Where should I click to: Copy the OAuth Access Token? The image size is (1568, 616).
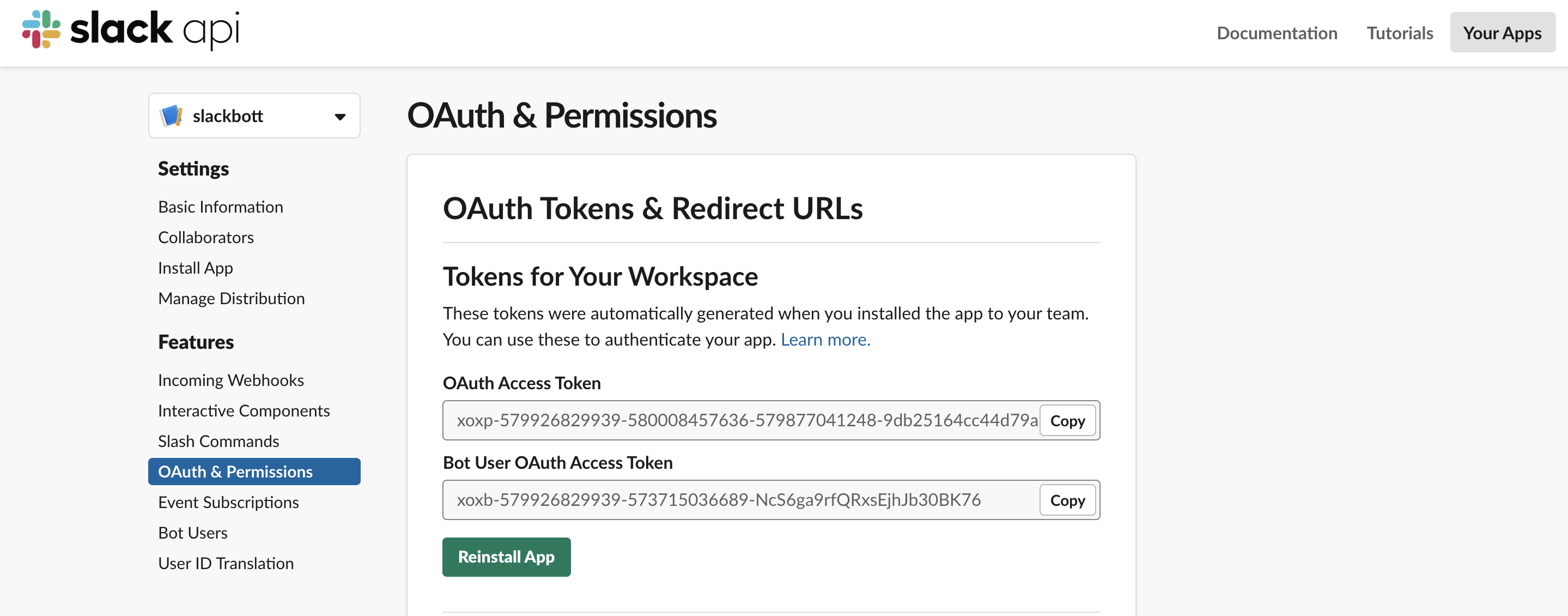1067,420
